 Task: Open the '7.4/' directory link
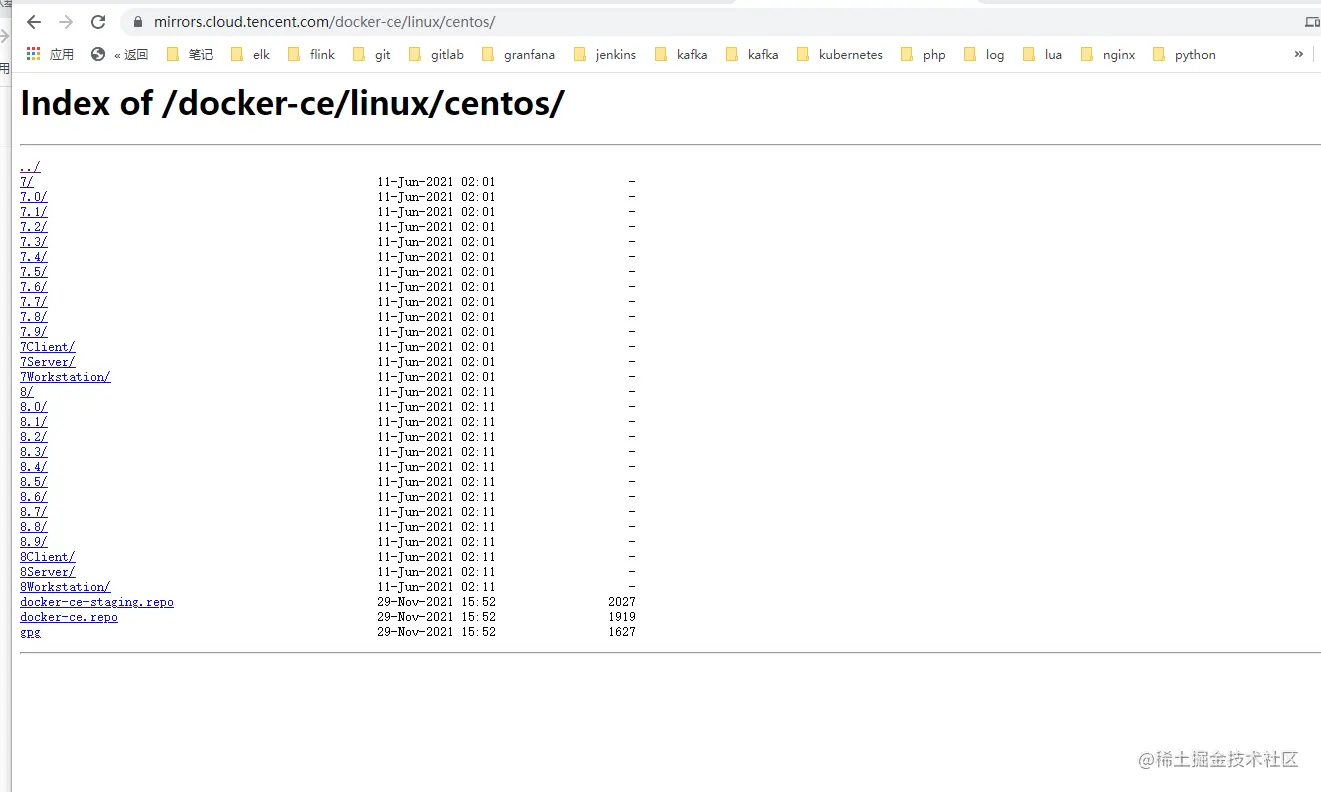coord(33,257)
